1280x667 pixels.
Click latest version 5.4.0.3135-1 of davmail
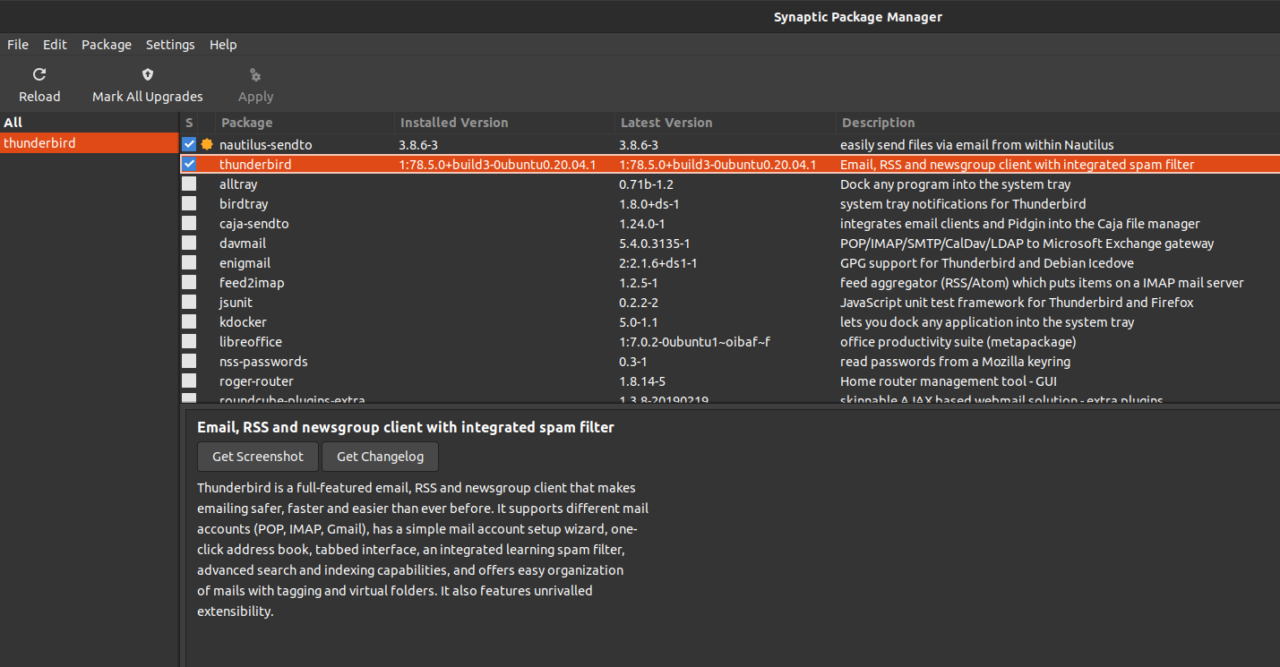(654, 243)
